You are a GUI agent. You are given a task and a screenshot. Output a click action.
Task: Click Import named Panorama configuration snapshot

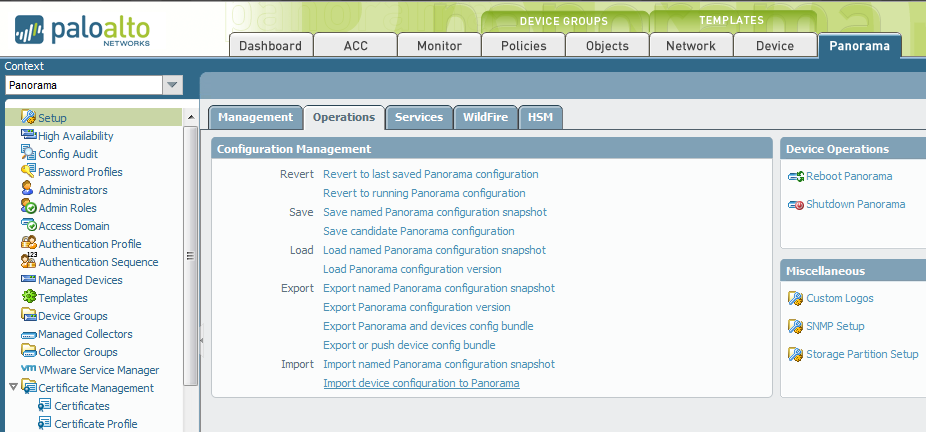click(x=439, y=364)
